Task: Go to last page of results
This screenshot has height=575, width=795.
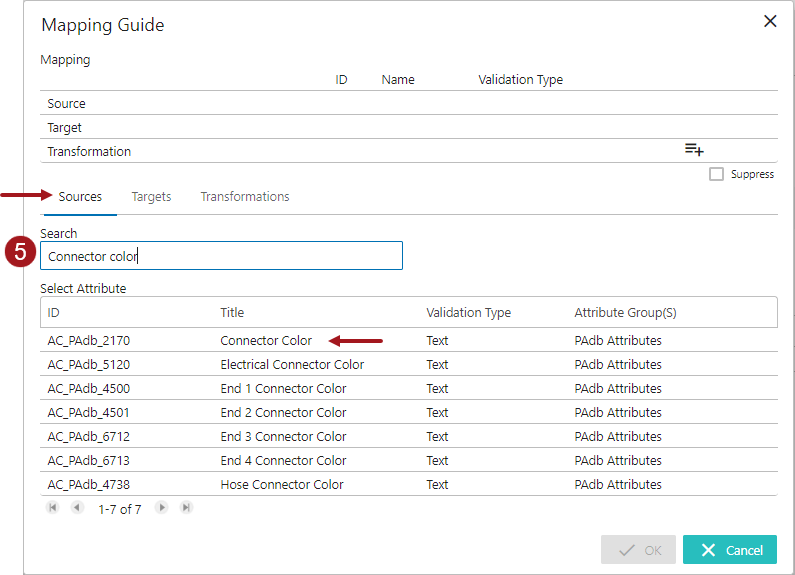Action: pos(186,508)
